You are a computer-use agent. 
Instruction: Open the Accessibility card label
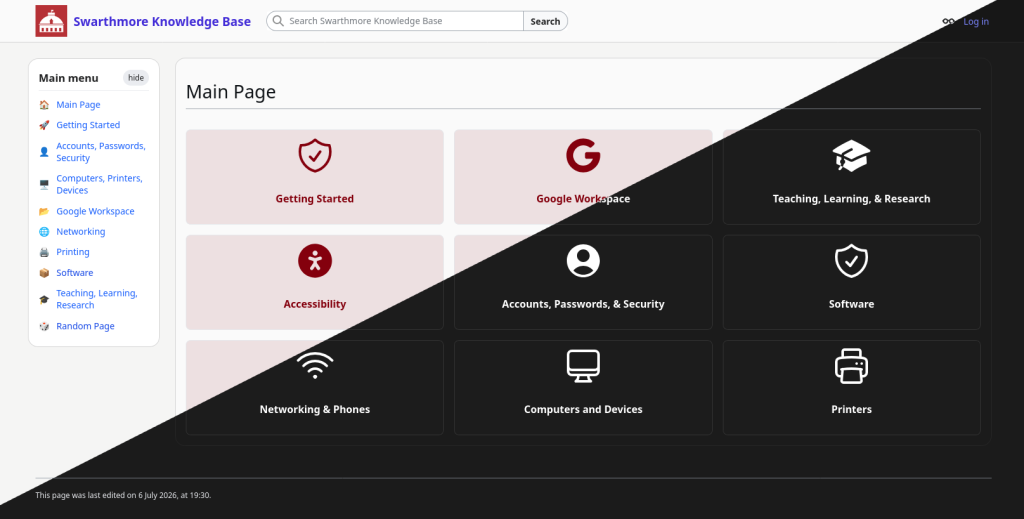pos(315,304)
